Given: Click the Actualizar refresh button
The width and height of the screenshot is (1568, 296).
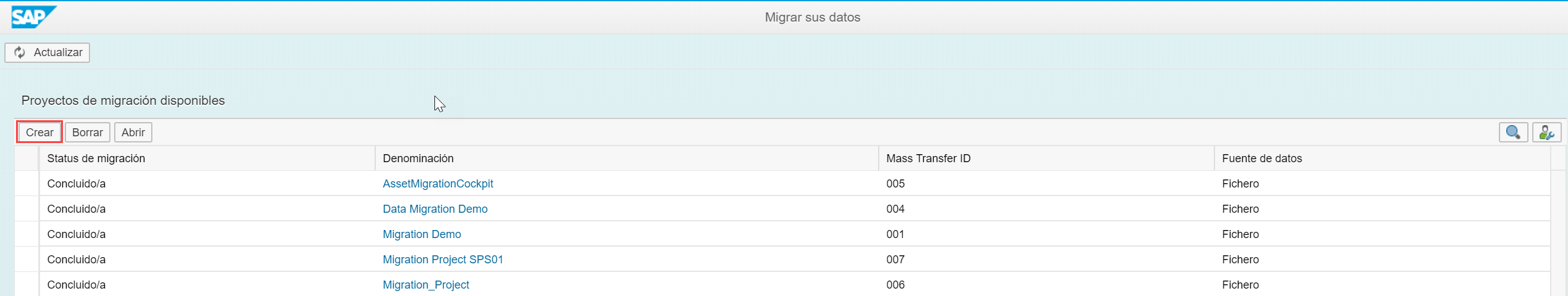Looking at the screenshot, I should point(48,52).
